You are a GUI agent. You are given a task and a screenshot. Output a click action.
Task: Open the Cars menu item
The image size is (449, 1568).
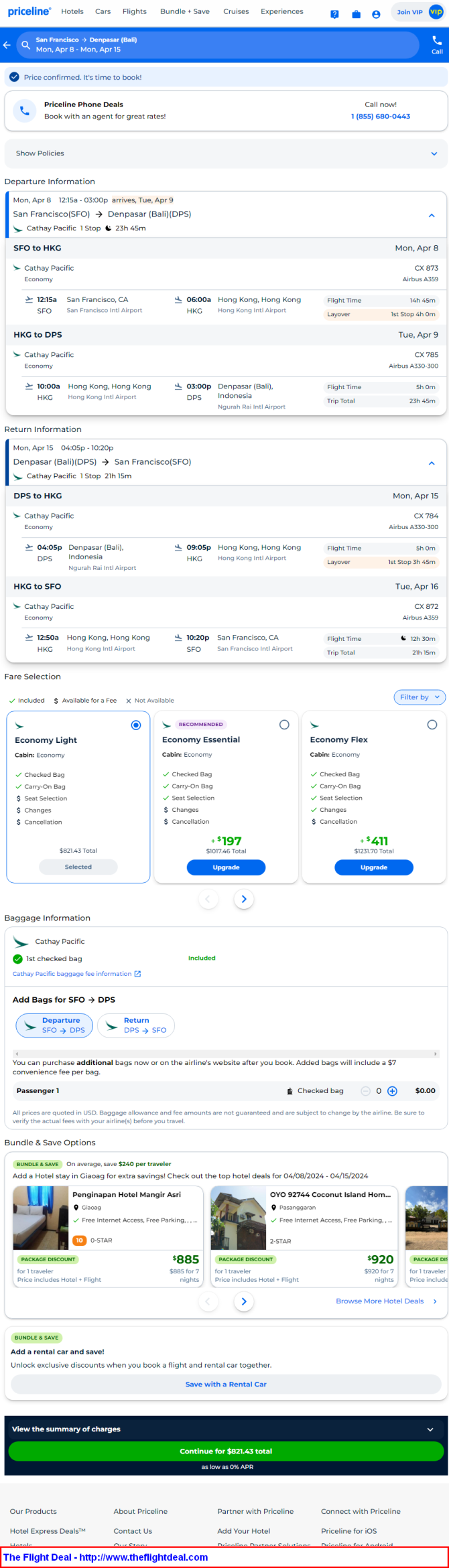[103, 11]
